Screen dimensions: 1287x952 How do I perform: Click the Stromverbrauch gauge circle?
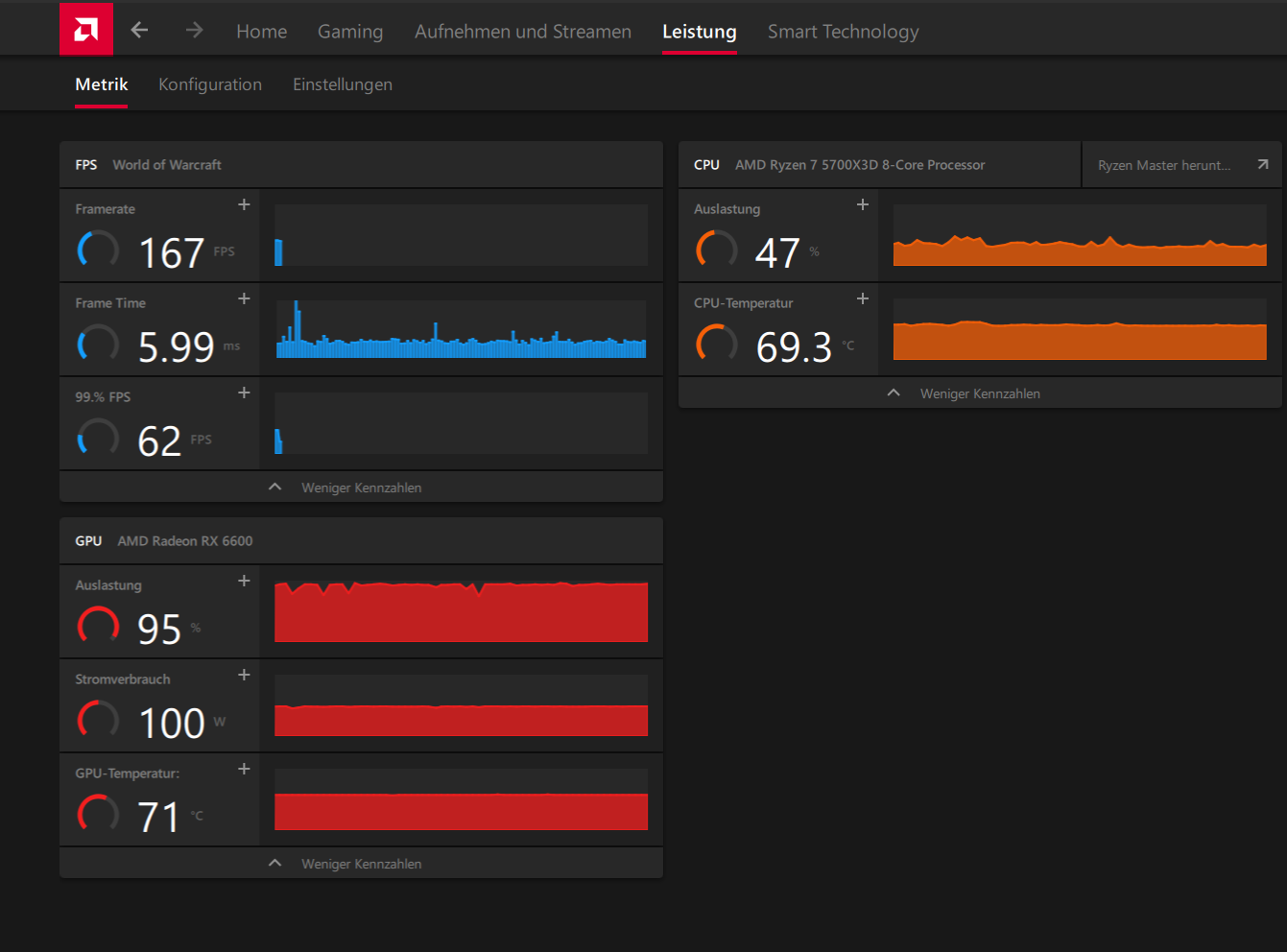click(98, 721)
